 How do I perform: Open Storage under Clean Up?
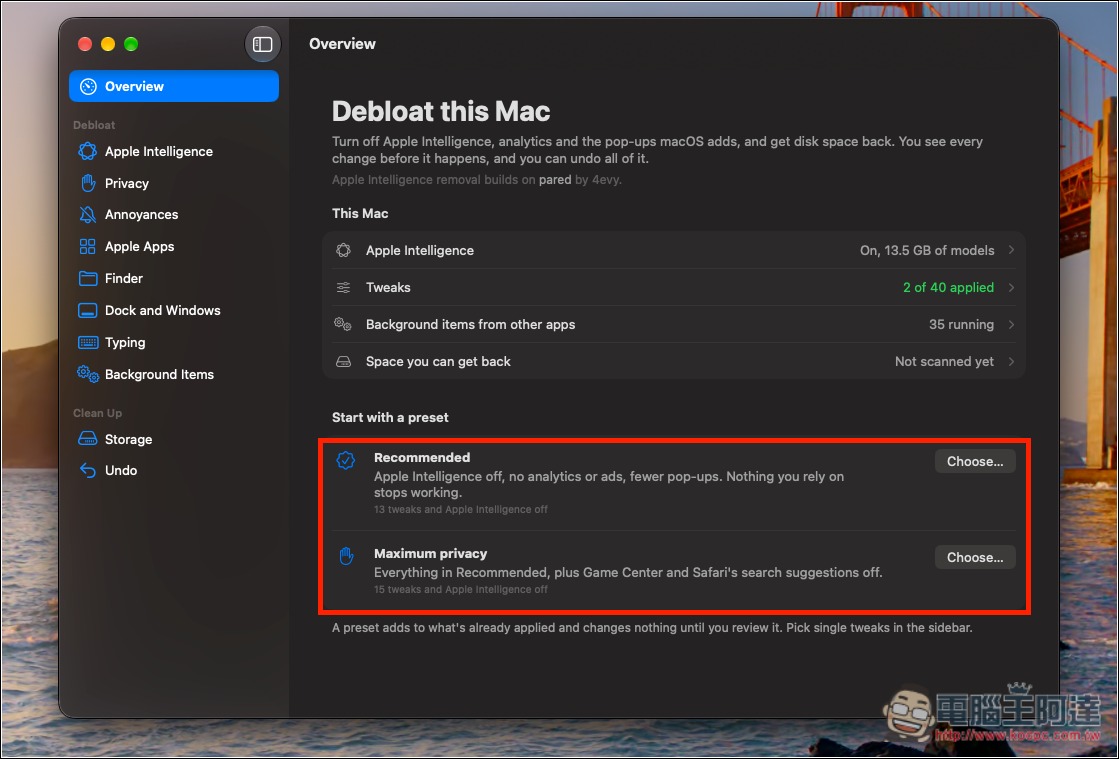pos(174,439)
